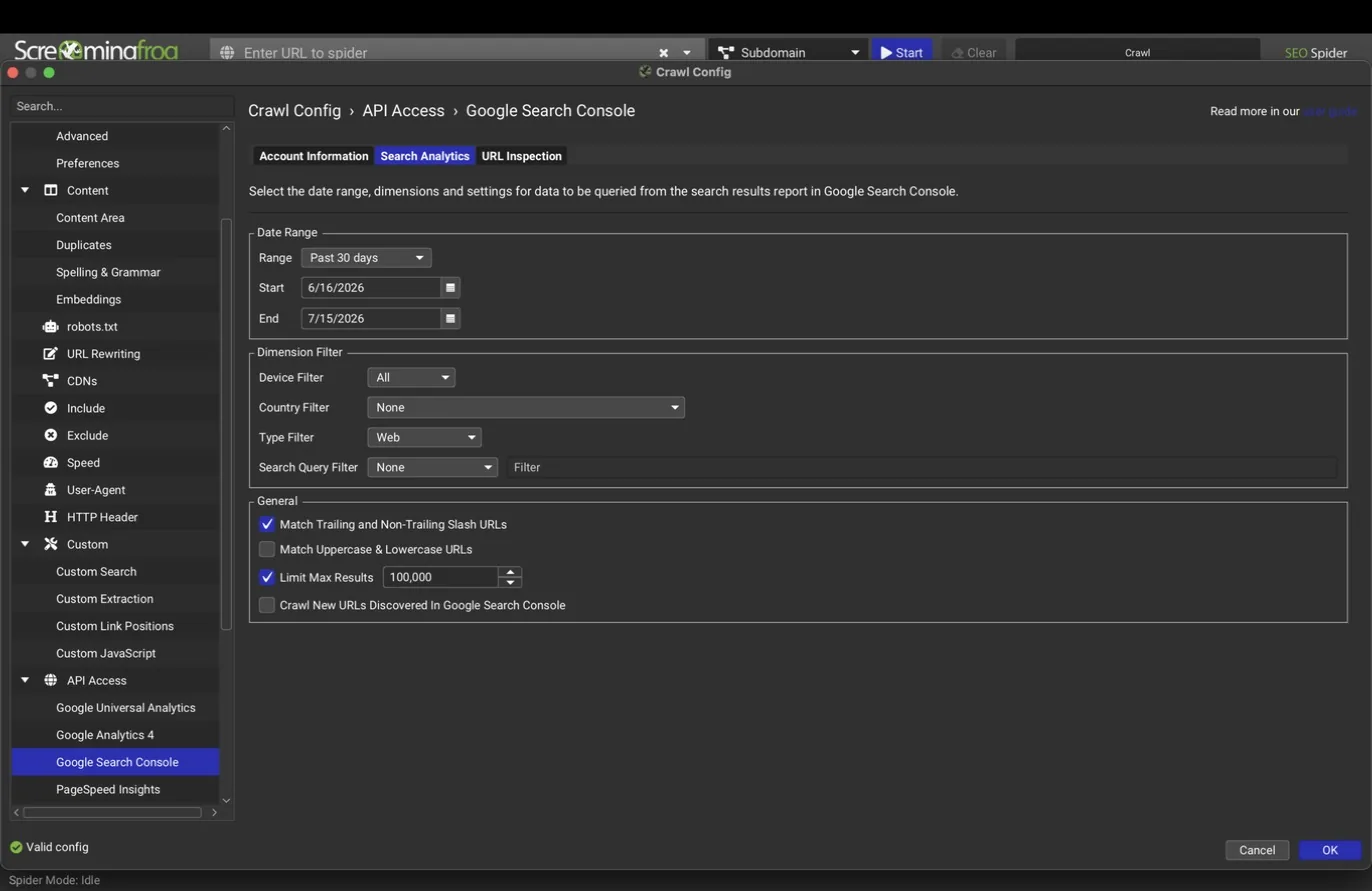Enable Crawl New URLs Discovered in Search Console
Image resolution: width=1372 pixels, height=891 pixels.
pyautogui.click(x=267, y=605)
